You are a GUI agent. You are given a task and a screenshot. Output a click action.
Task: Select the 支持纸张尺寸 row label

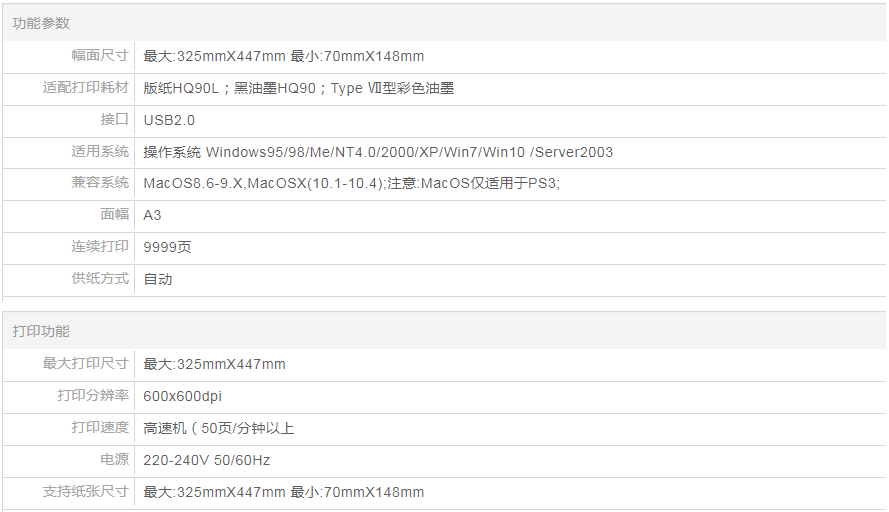pos(86,492)
